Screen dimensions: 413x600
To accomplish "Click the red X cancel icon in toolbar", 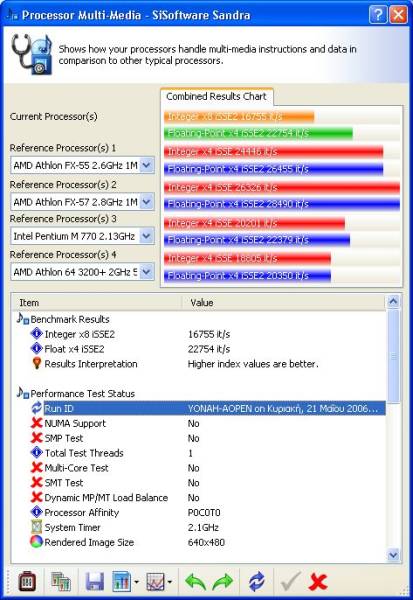I will coord(318,582).
